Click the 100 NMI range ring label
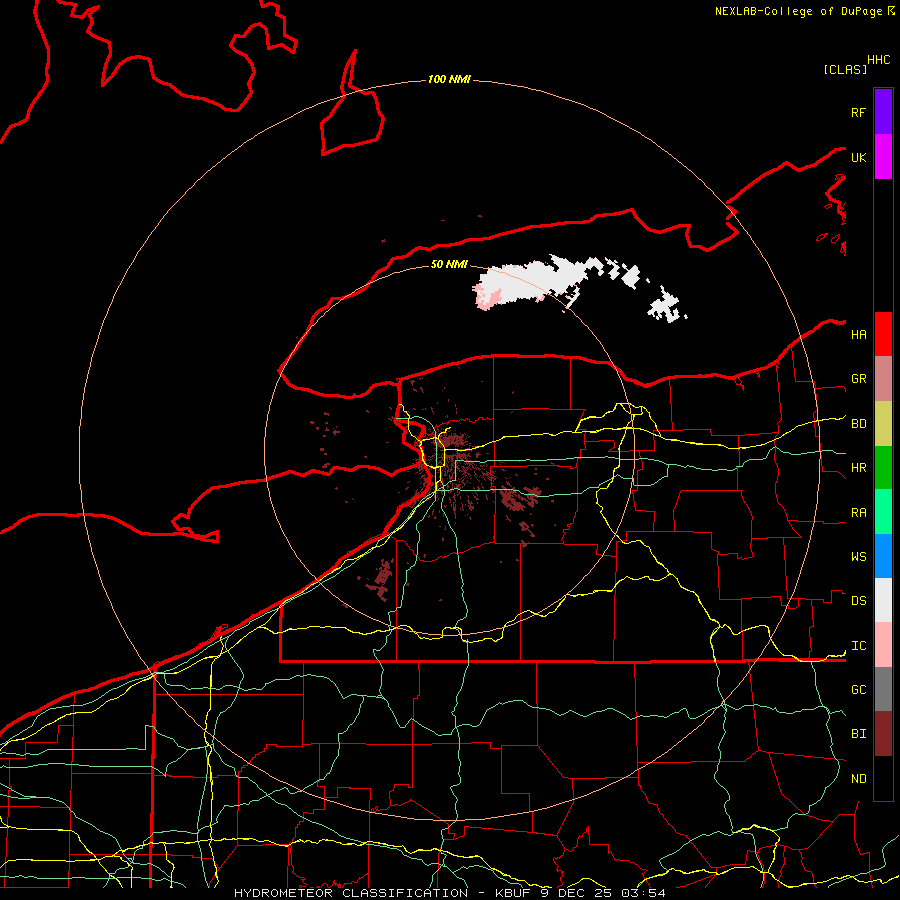900x900 pixels. (449, 79)
